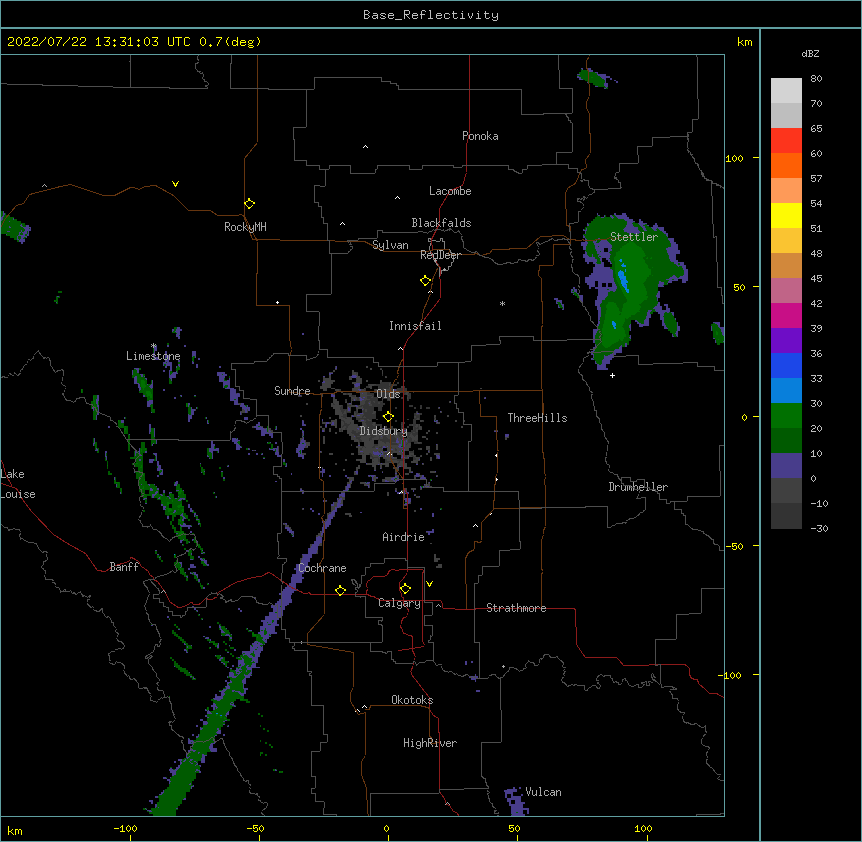The height and width of the screenshot is (842, 862).
Task: Click the dBZ legend heading
Action: 810,54
